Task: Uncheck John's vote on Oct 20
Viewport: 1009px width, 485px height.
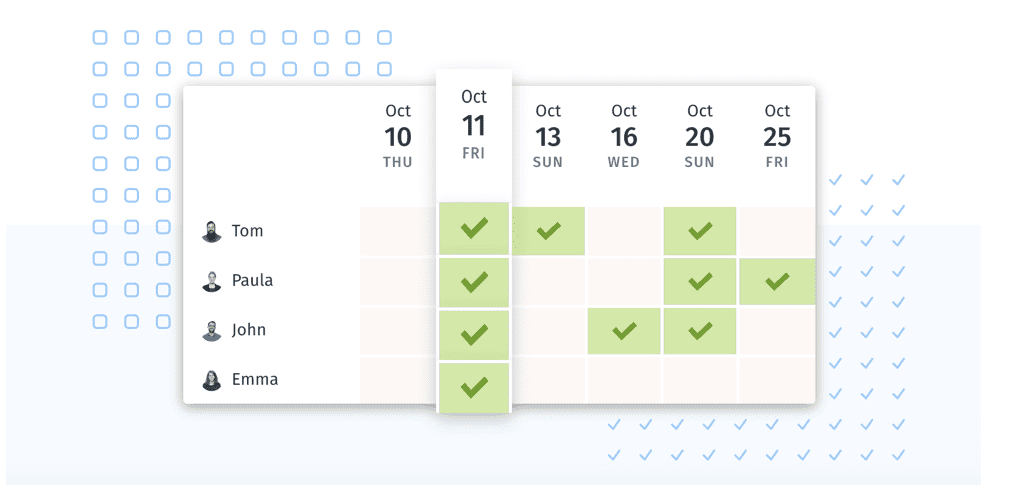Action: pos(700,331)
